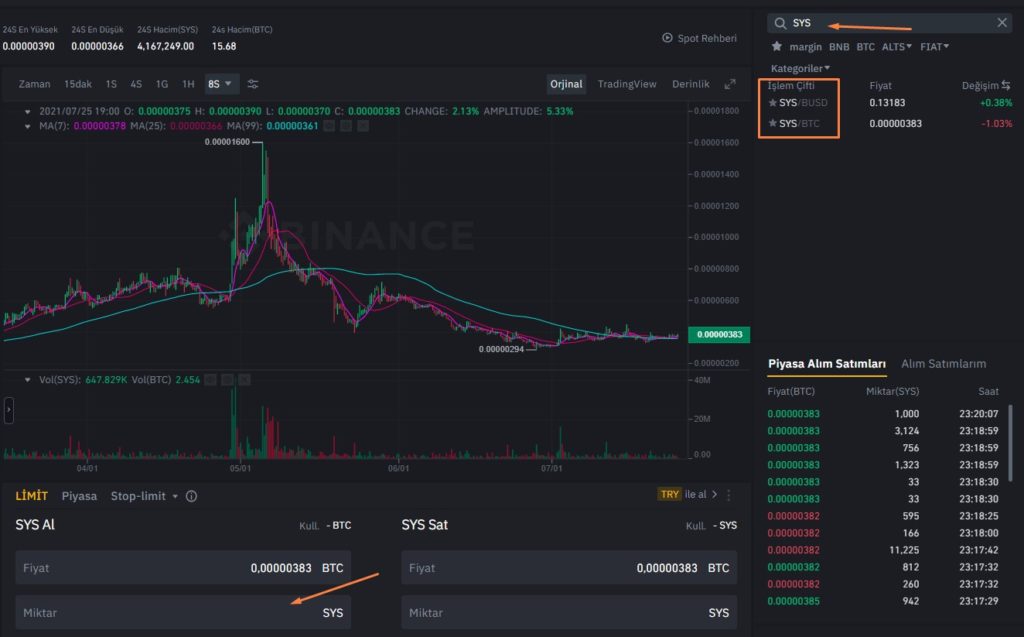
Task: Select the Piyasa order tab
Action: pos(79,497)
